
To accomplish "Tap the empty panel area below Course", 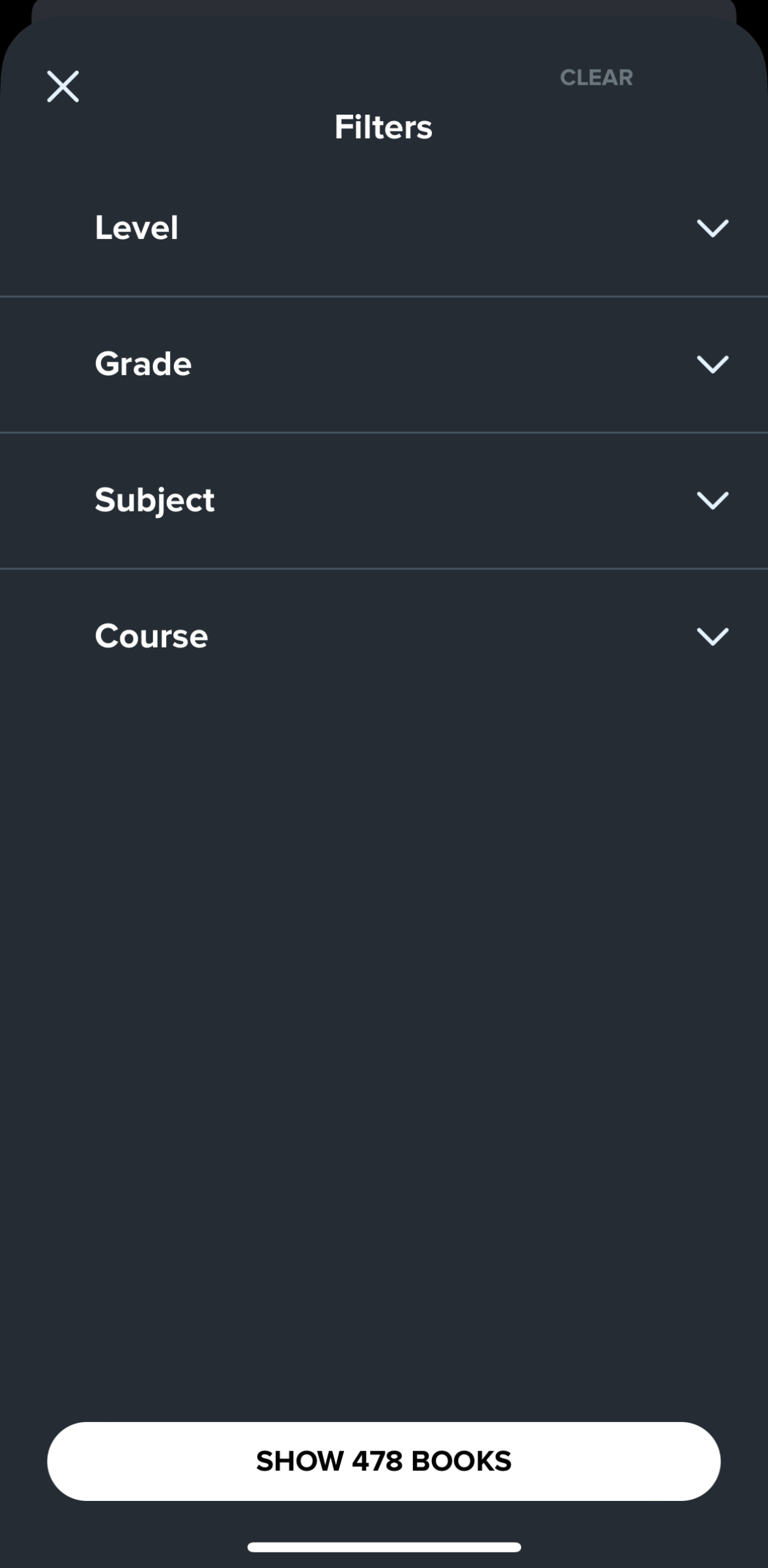I will (x=384, y=977).
